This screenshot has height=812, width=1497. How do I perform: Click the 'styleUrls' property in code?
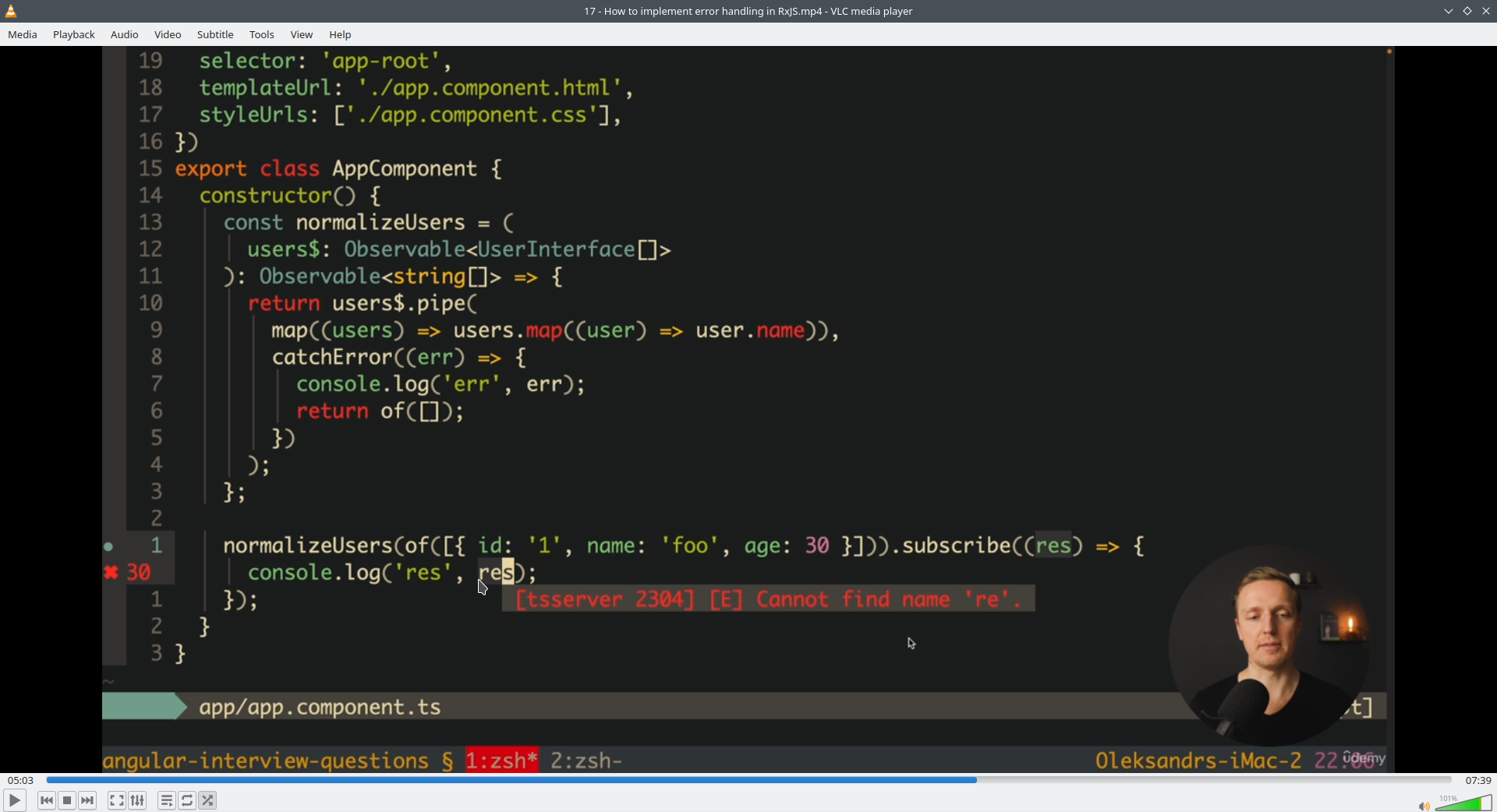[253, 115]
